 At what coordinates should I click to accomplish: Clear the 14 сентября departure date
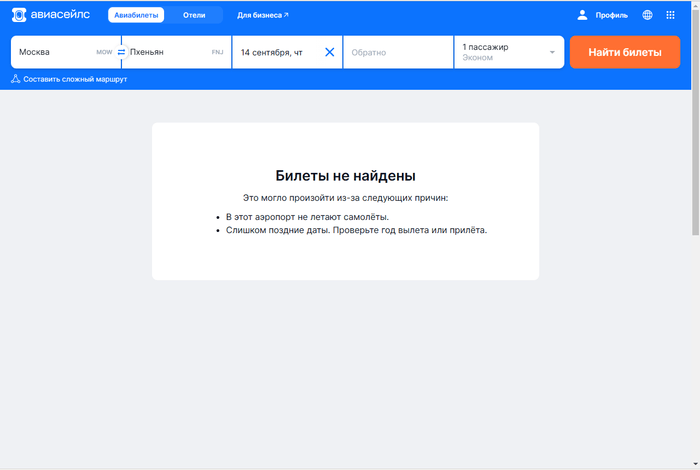(x=330, y=52)
